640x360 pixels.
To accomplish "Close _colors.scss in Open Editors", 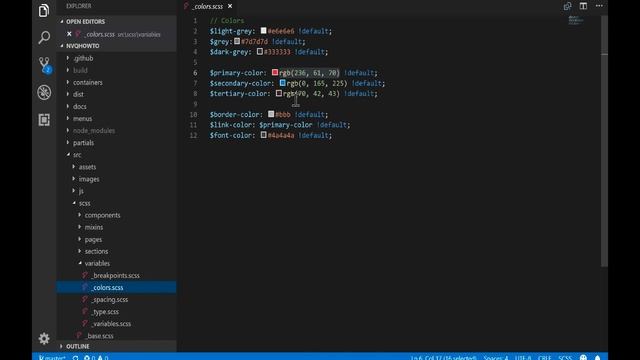I will click(x=69, y=34).
